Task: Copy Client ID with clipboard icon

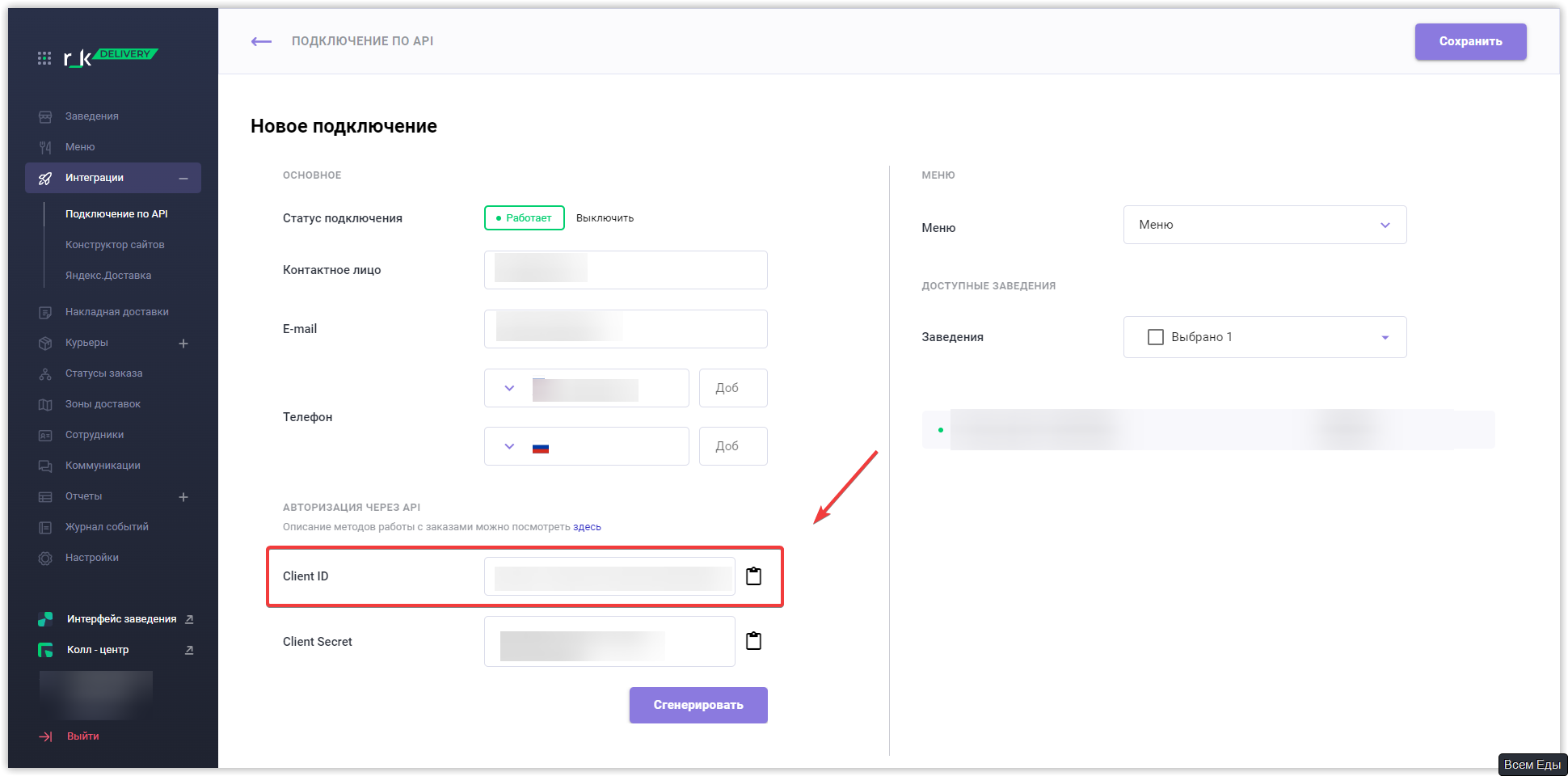Action: pyautogui.click(x=753, y=576)
